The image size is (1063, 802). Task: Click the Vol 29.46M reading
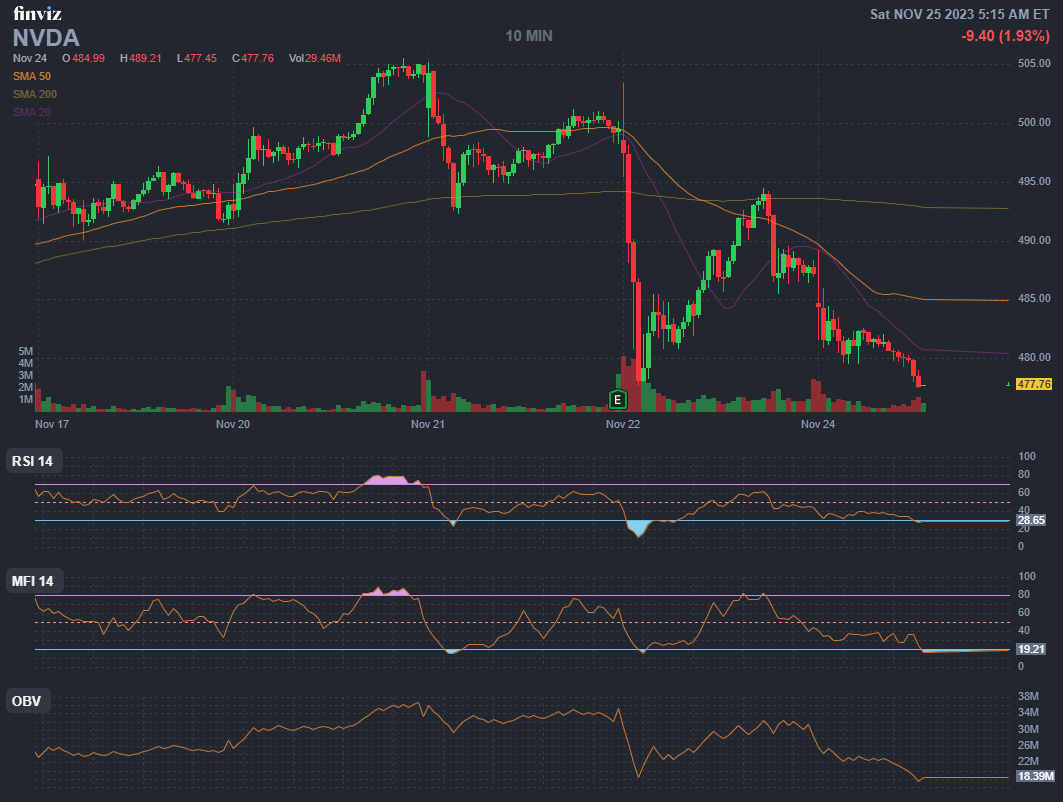pyautogui.click(x=315, y=58)
